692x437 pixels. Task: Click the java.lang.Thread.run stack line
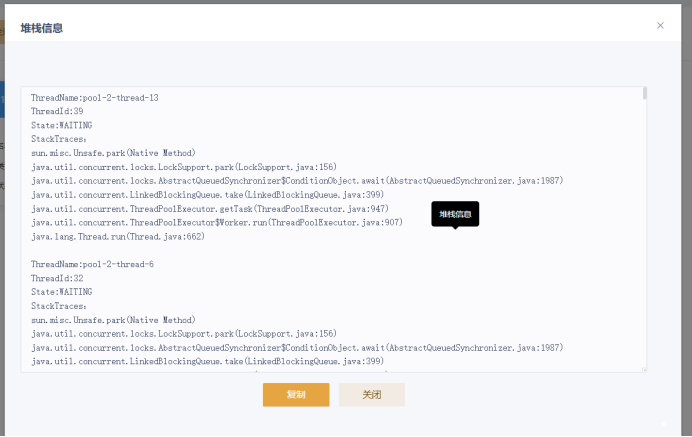coord(117,237)
